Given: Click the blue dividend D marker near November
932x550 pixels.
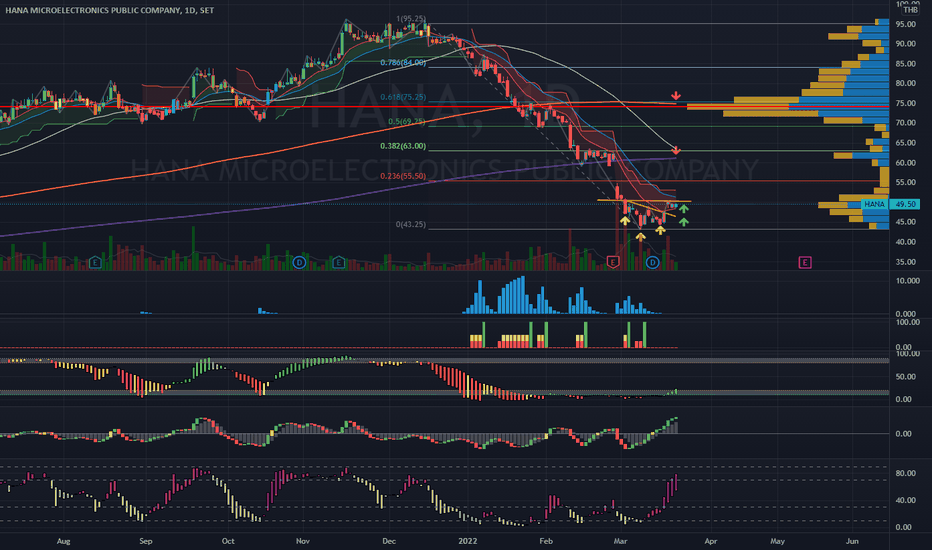Looking at the screenshot, I should (x=299, y=262).
